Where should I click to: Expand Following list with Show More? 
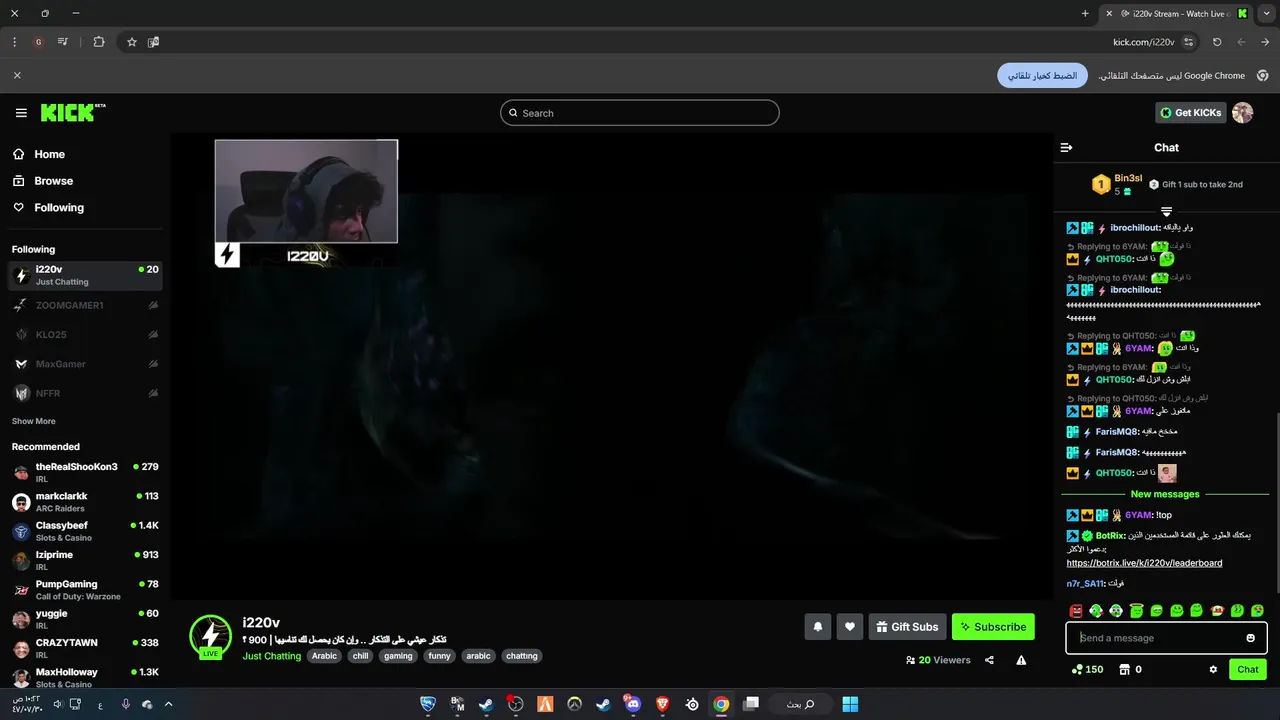tap(34, 421)
